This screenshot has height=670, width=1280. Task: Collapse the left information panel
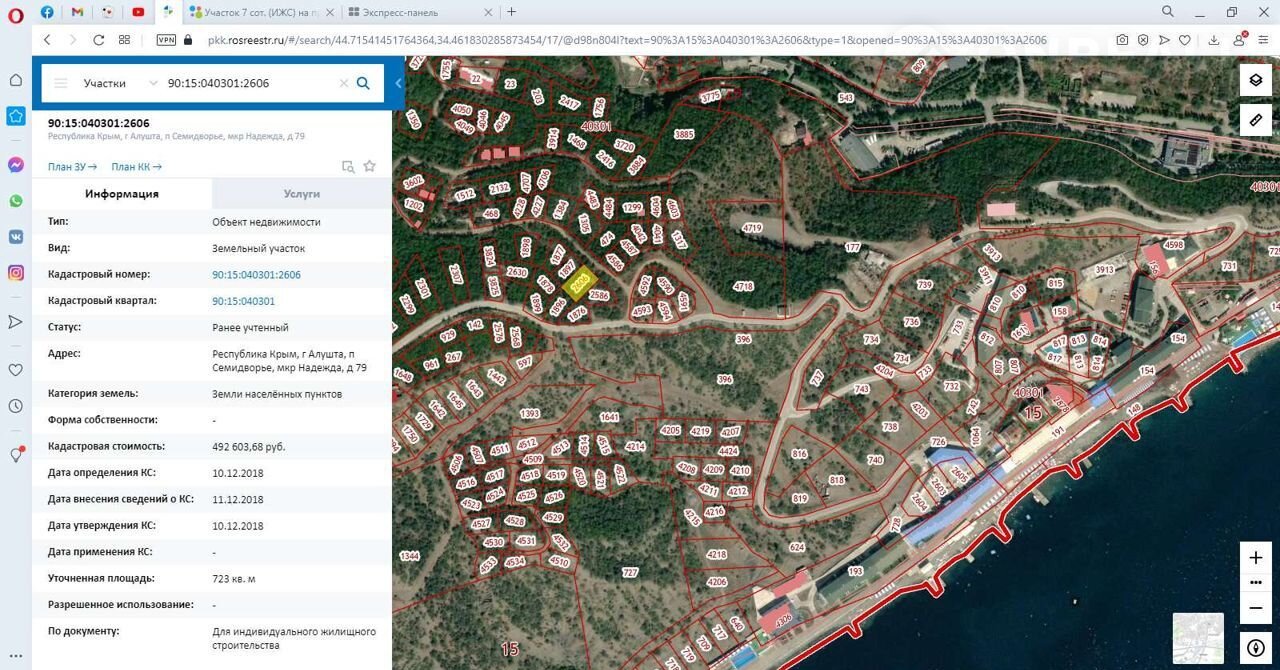pyautogui.click(x=398, y=83)
